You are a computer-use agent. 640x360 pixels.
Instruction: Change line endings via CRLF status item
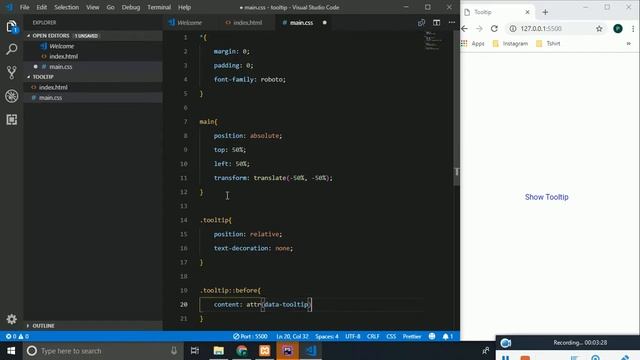(x=373, y=336)
